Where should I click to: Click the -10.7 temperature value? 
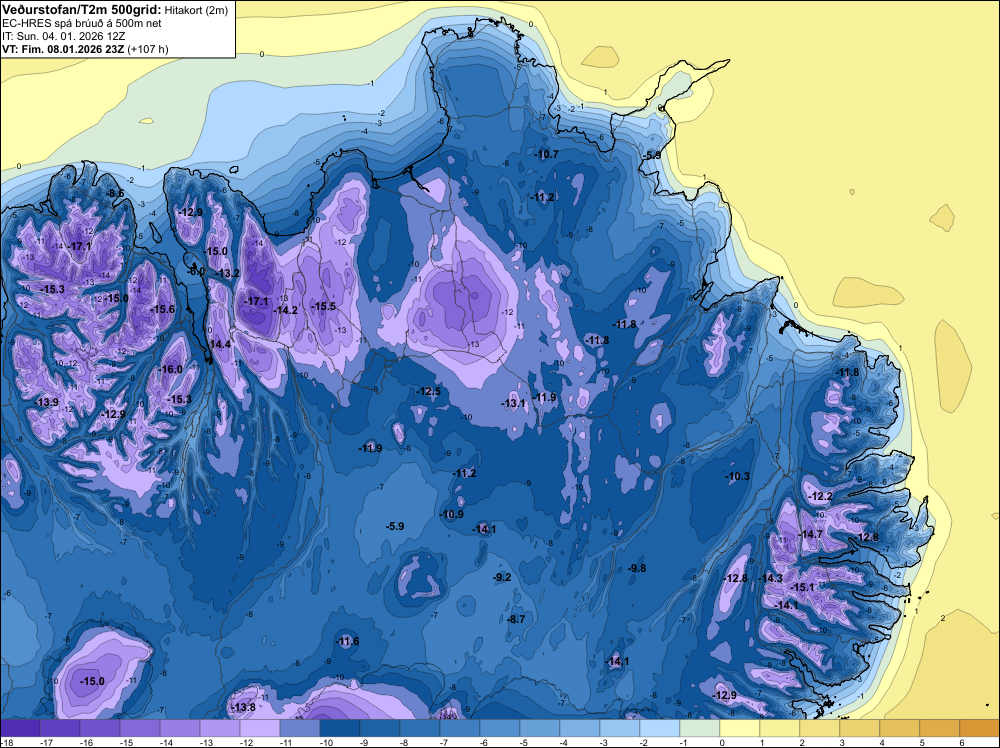[546, 154]
